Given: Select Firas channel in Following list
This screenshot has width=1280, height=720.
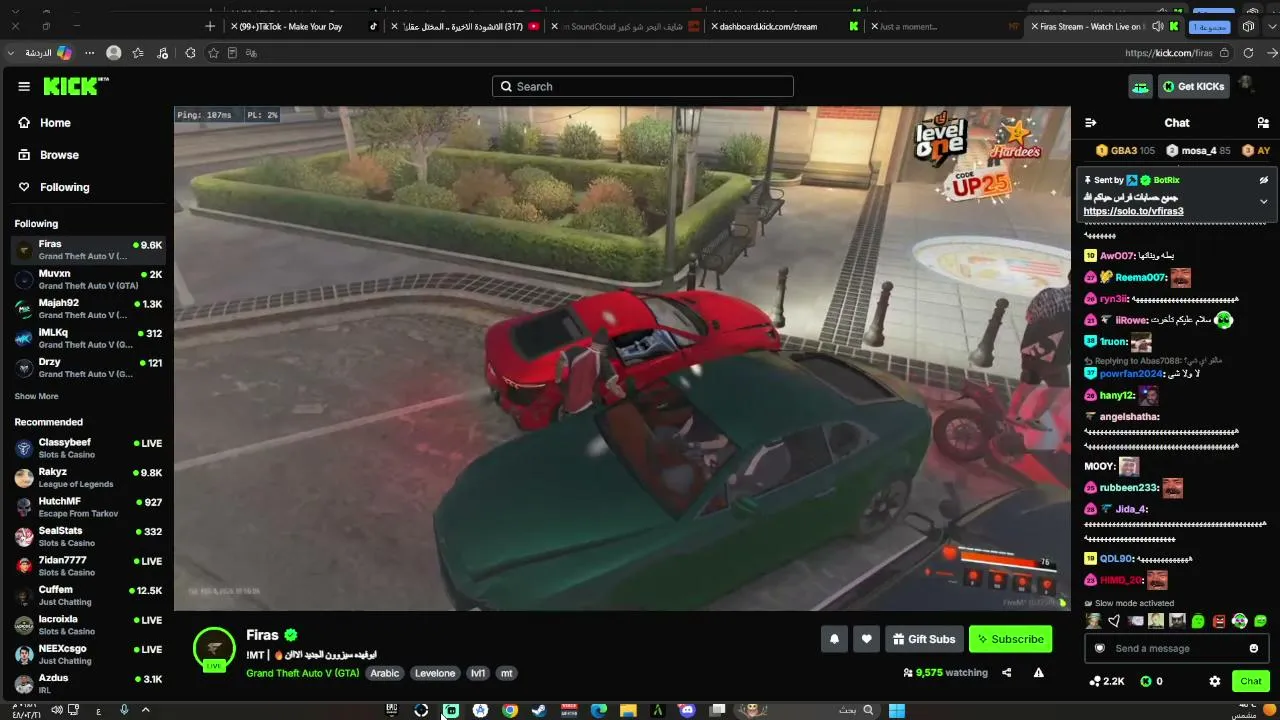Looking at the screenshot, I should [x=88, y=250].
